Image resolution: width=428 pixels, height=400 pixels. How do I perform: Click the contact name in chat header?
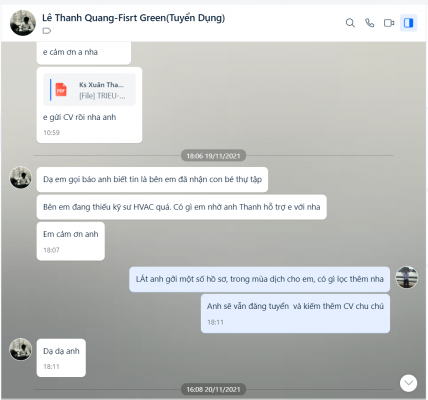133,18
